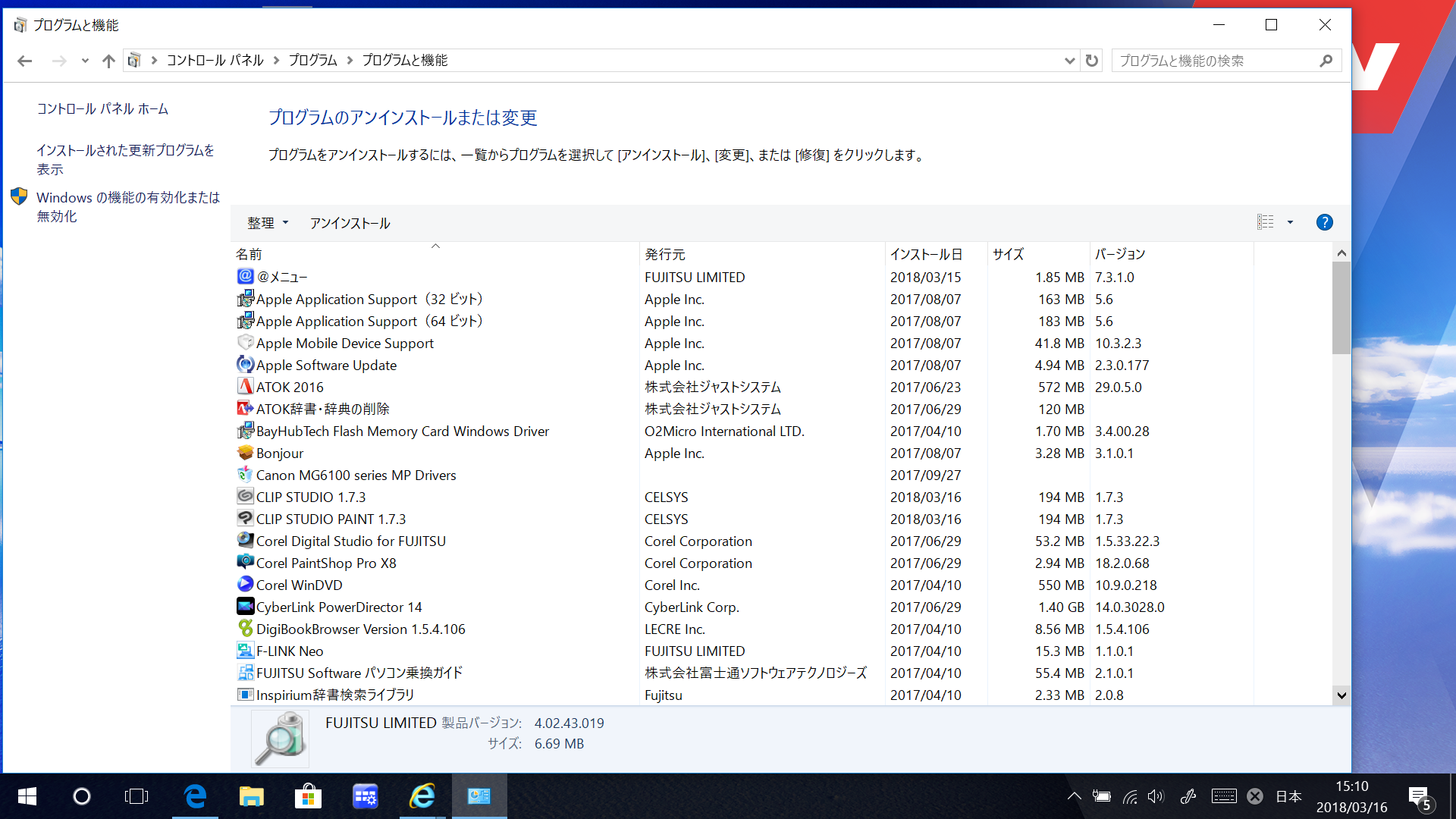The width and height of the screenshot is (1456, 819).
Task: Open コントロール パネル ホーム link
Action: pyautogui.click(x=102, y=109)
